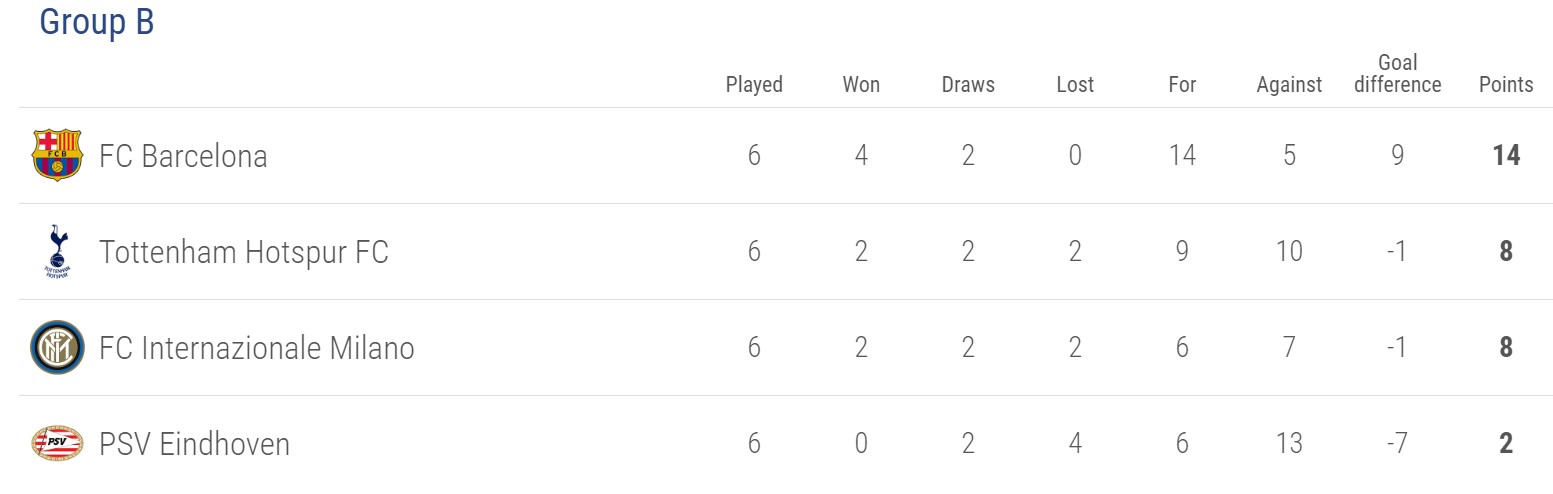This screenshot has height=494, width=1553.
Task: Select FC Internazionale Milano team name
Action: tap(257, 348)
